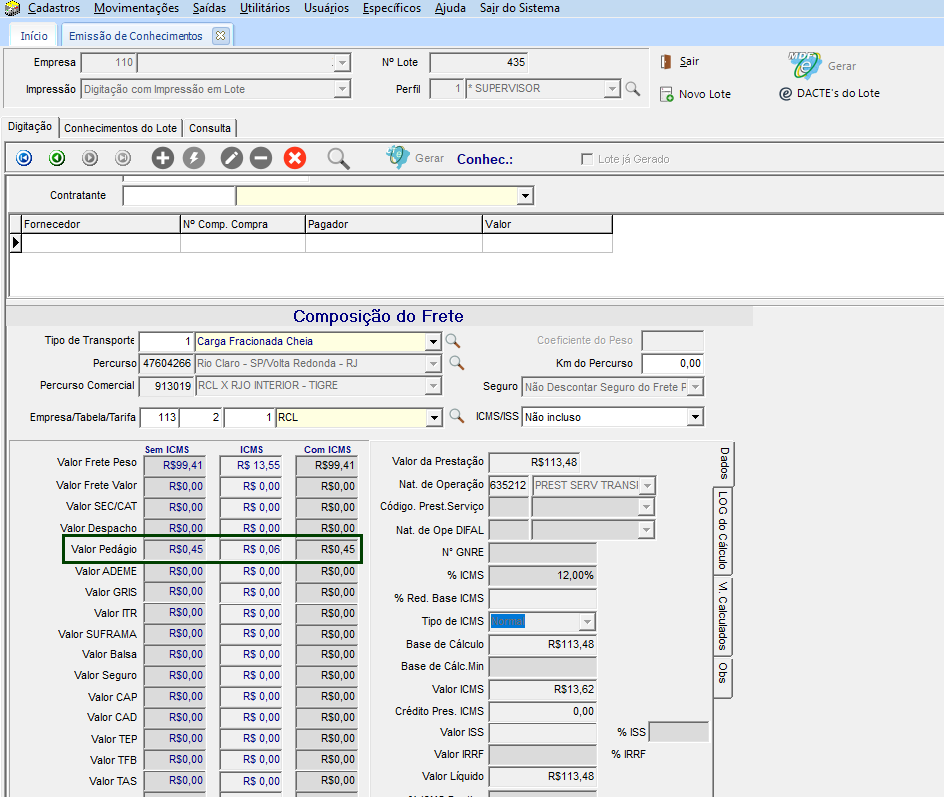Viewport: 944px width, 797px height.
Task: Open the Movimentações menu
Action: pos(136,8)
